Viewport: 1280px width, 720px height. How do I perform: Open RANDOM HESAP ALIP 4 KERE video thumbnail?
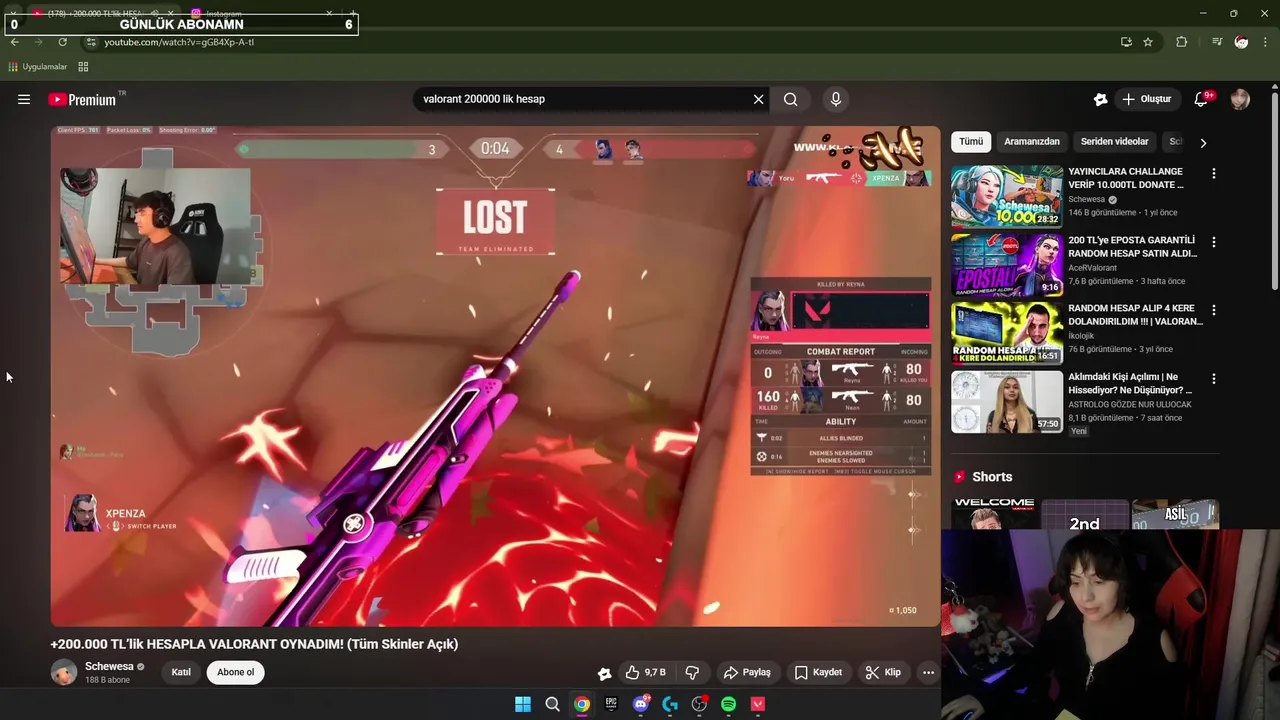1007,333
